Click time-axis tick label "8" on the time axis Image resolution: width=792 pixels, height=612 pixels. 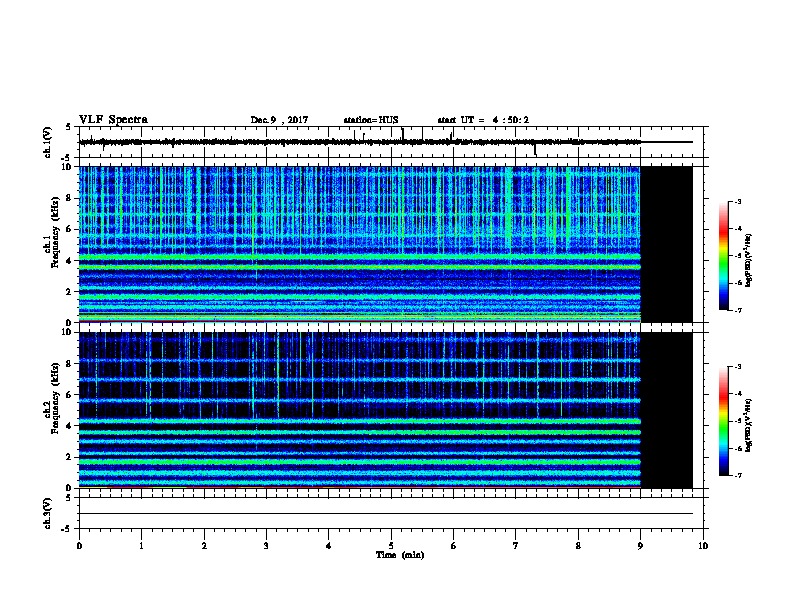pyautogui.click(x=578, y=546)
